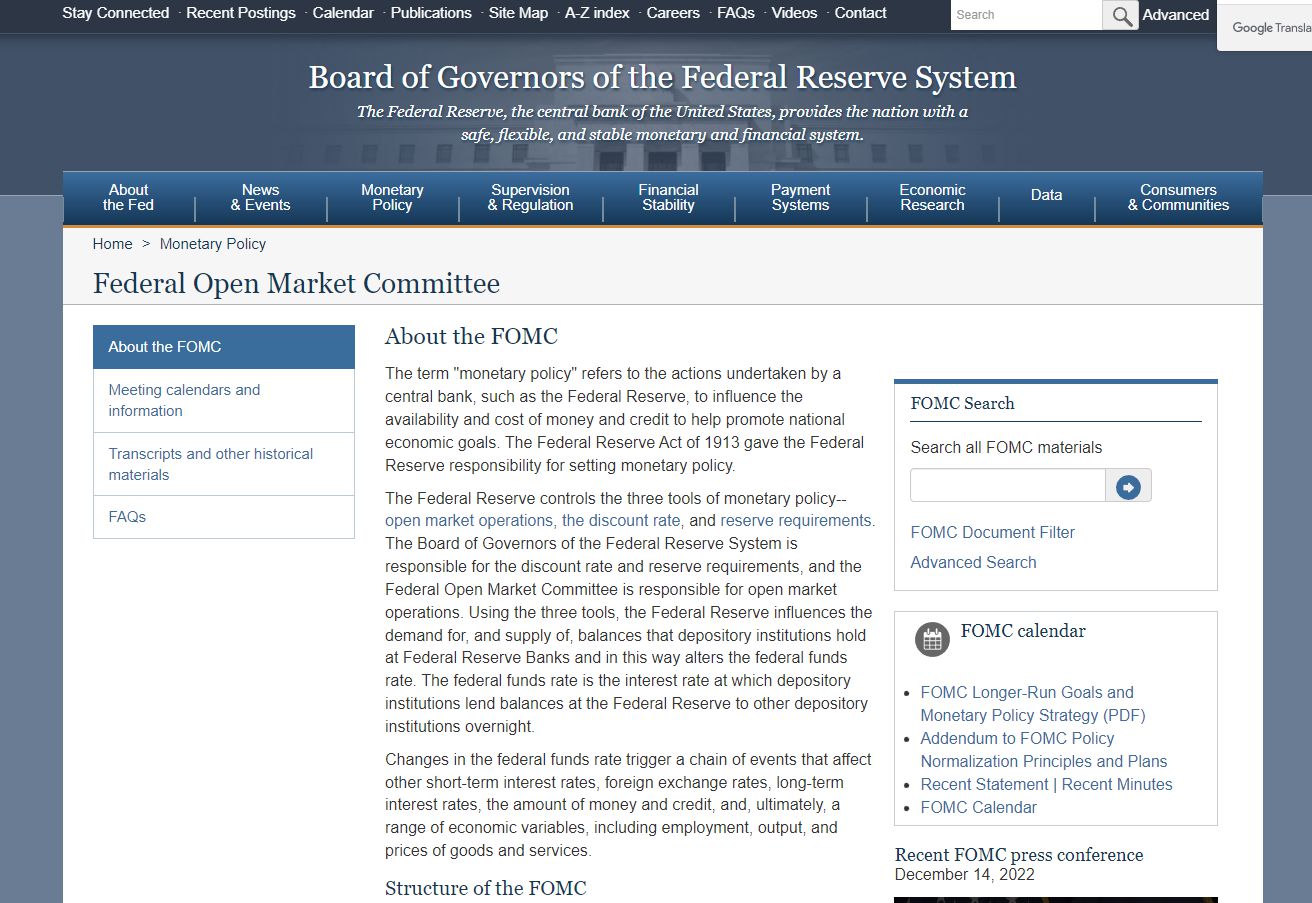Open the Calendar top link

pos(343,13)
